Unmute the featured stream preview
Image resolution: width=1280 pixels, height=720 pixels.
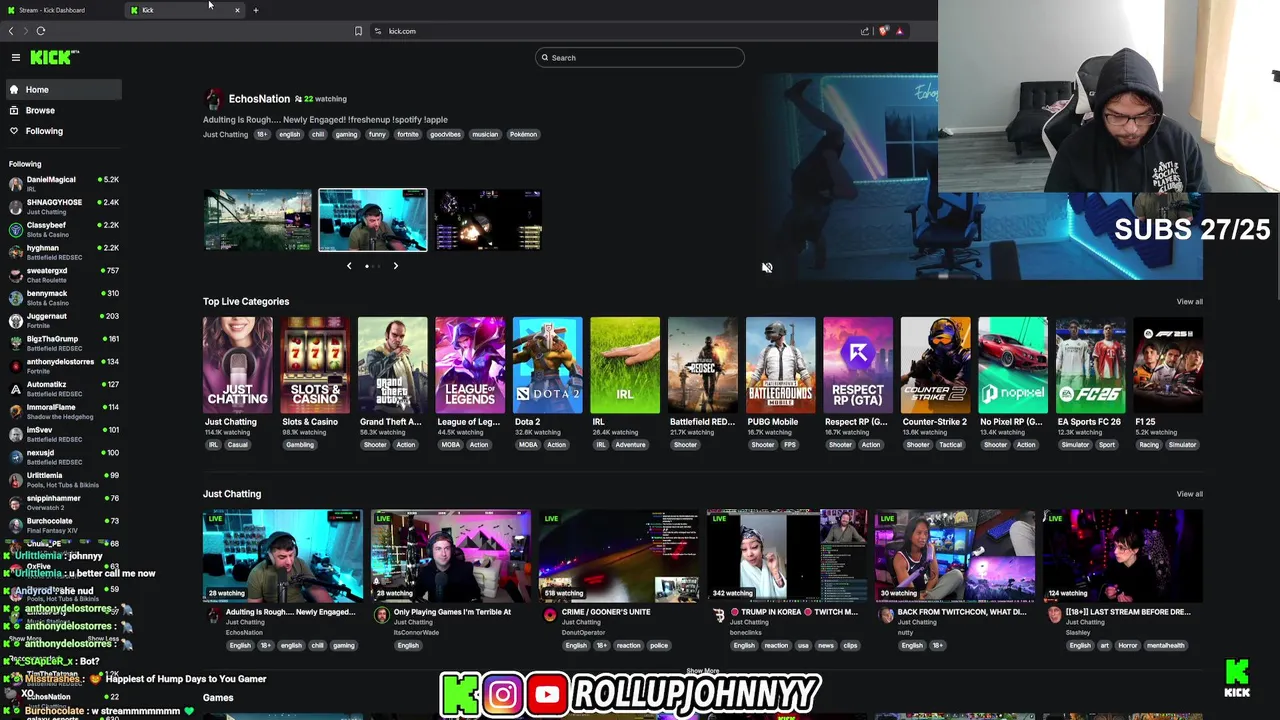tap(767, 267)
